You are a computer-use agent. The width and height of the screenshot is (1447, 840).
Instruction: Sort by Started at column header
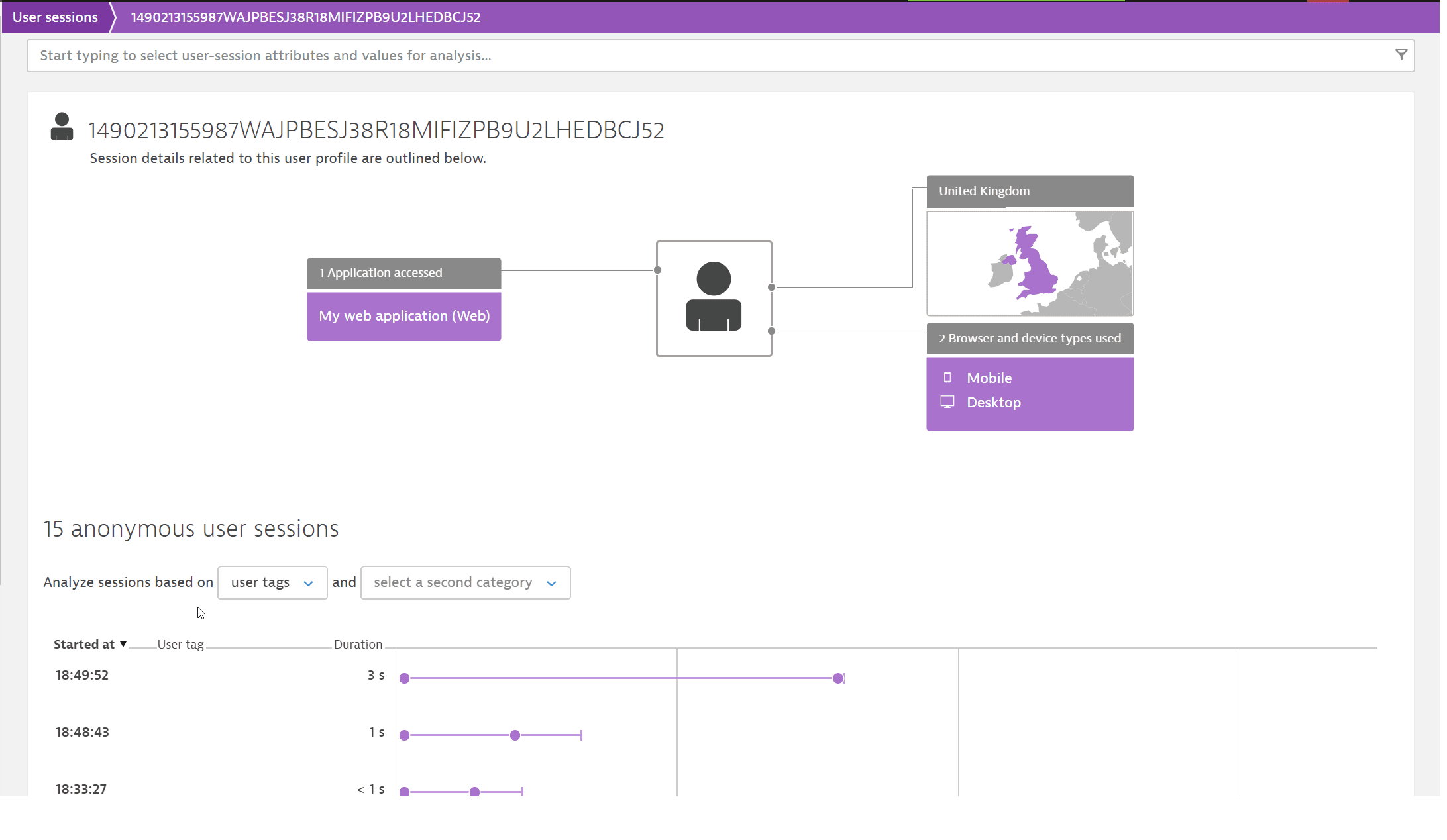[90, 644]
